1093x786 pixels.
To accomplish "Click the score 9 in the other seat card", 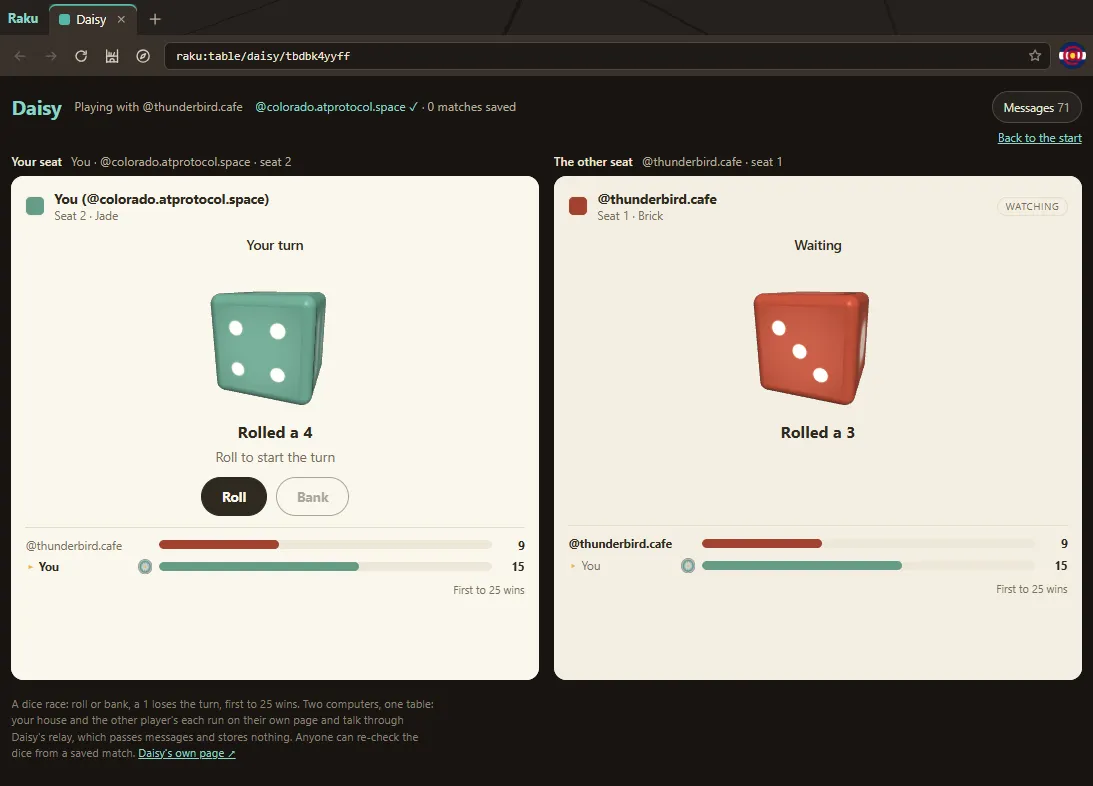I will [1064, 544].
